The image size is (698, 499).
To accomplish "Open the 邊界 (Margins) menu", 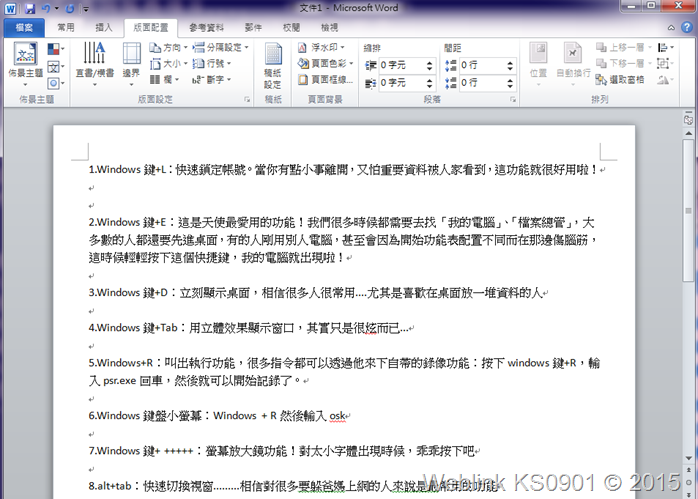I will pos(131,65).
